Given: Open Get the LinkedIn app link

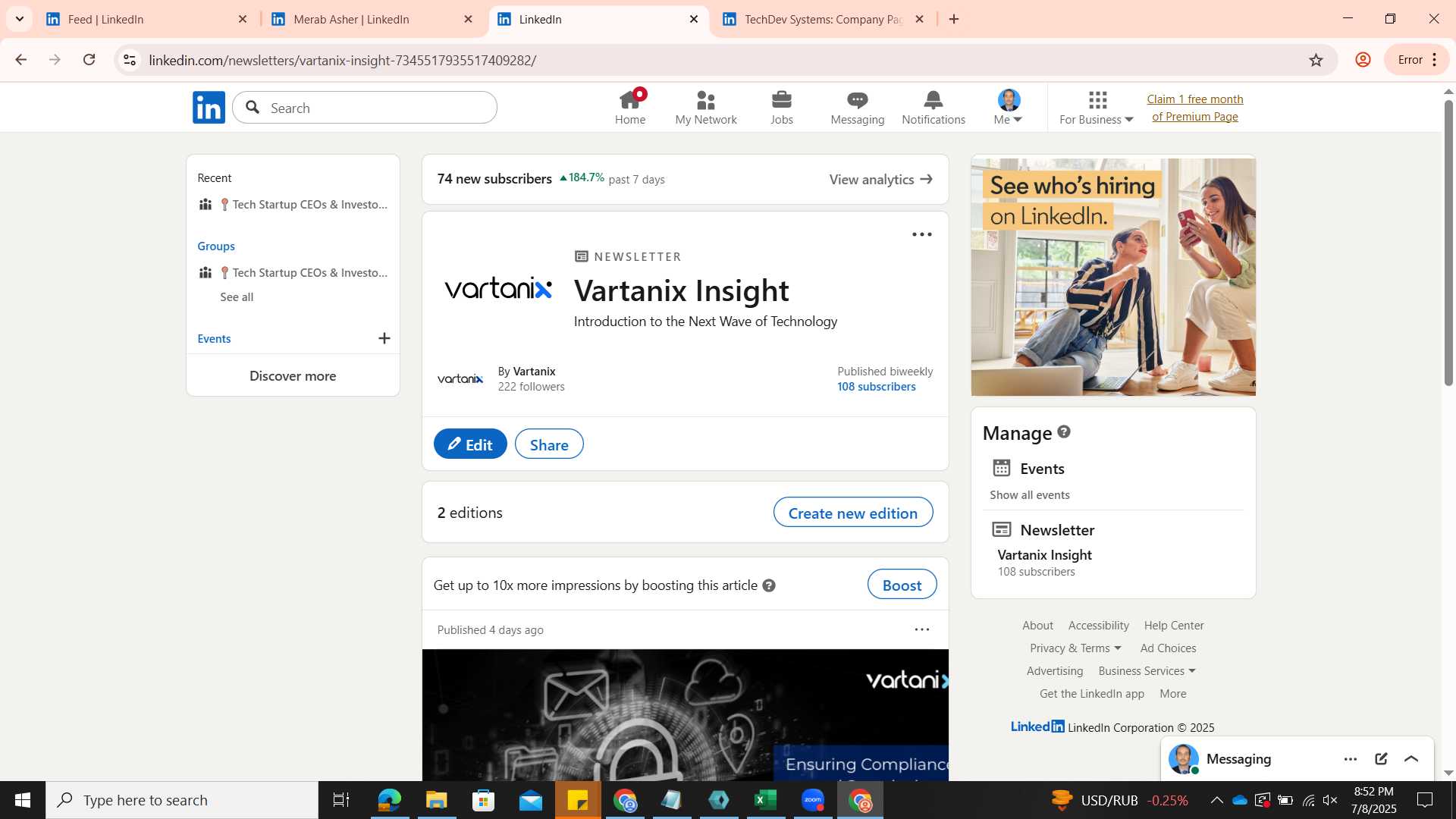Looking at the screenshot, I should click(x=1092, y=694).
